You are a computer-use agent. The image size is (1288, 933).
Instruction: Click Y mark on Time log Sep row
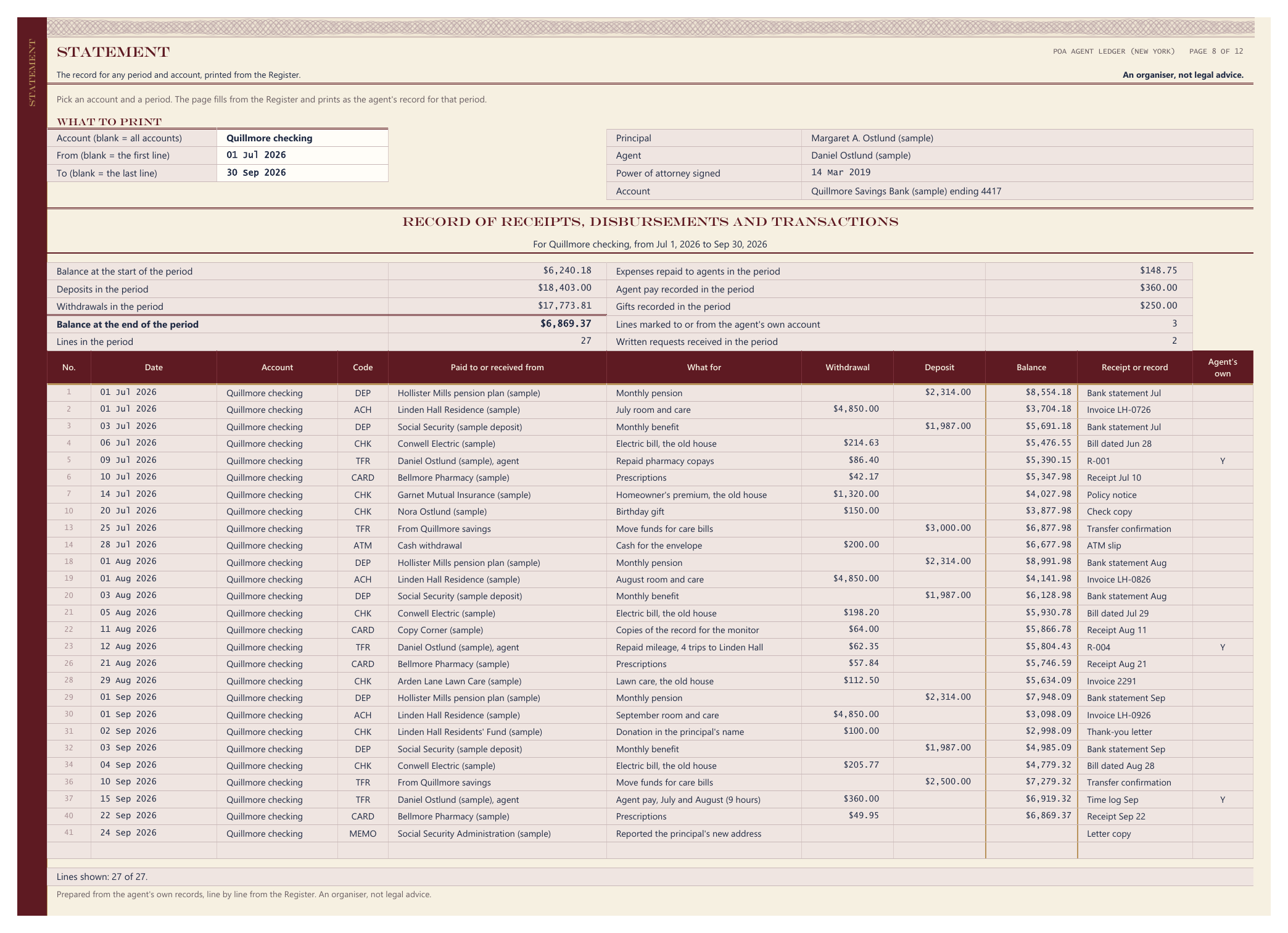pos(1223,800)
